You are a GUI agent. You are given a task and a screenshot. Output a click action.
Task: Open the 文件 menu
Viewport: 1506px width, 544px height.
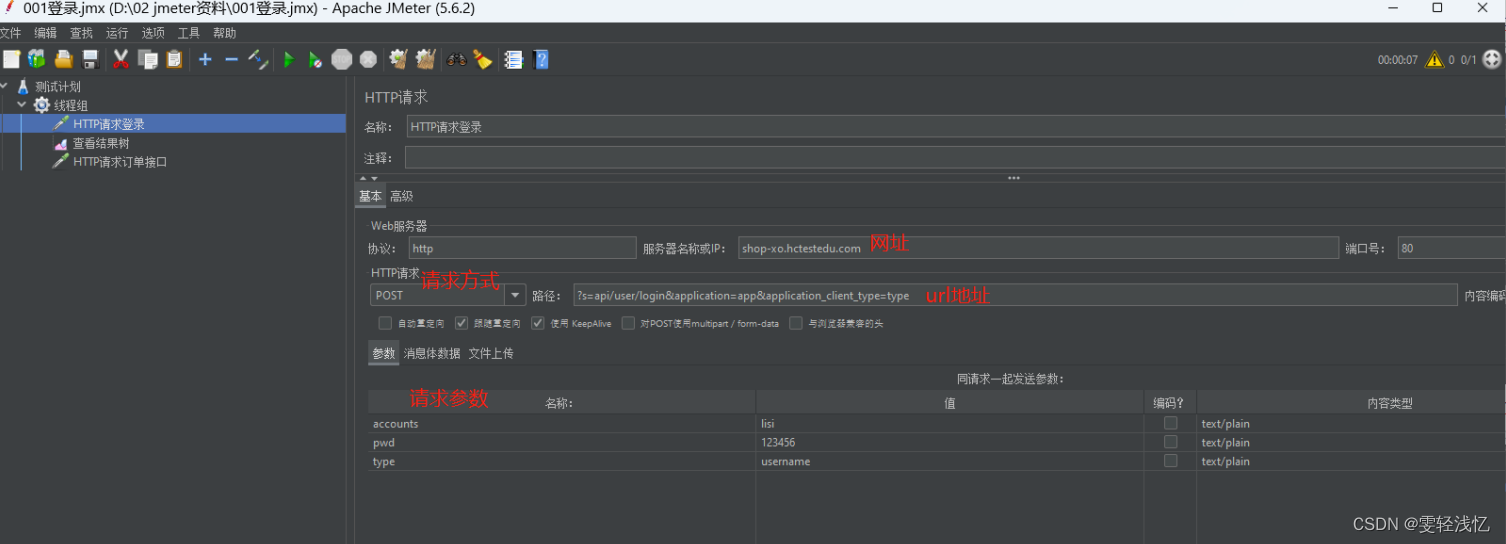10,33
